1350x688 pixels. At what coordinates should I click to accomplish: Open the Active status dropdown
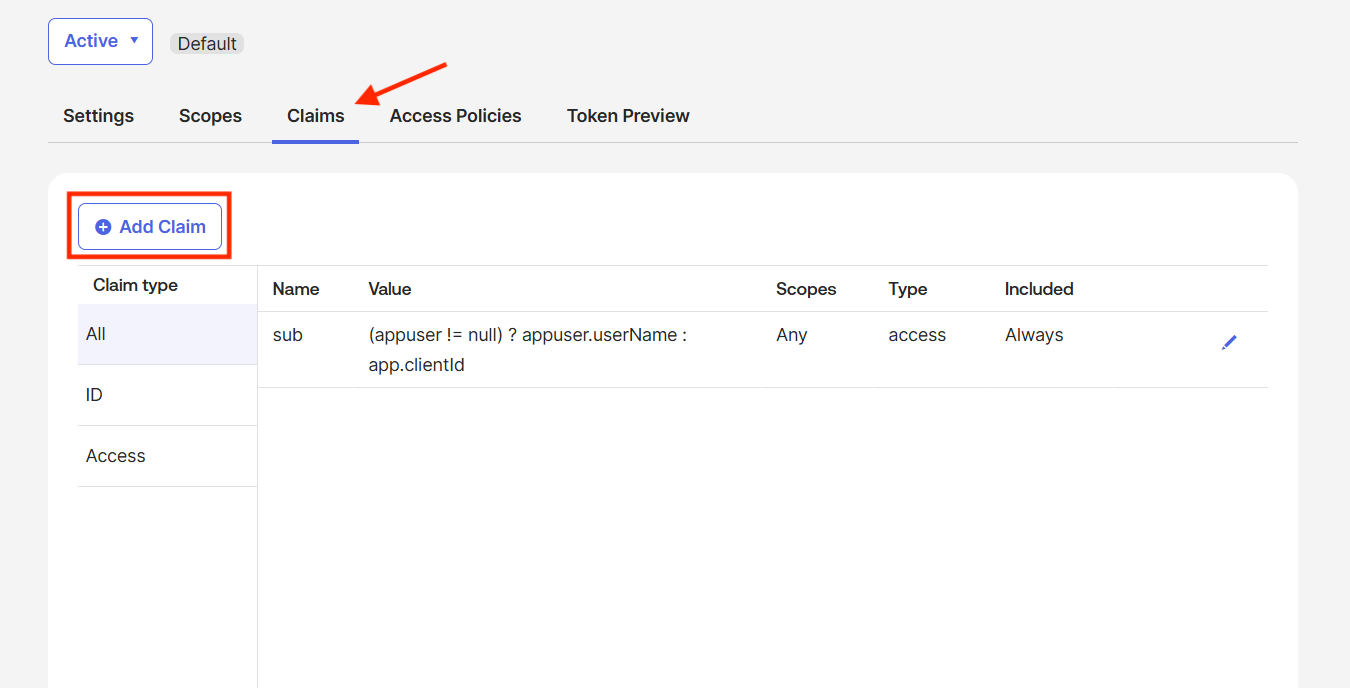pos(100,41)
